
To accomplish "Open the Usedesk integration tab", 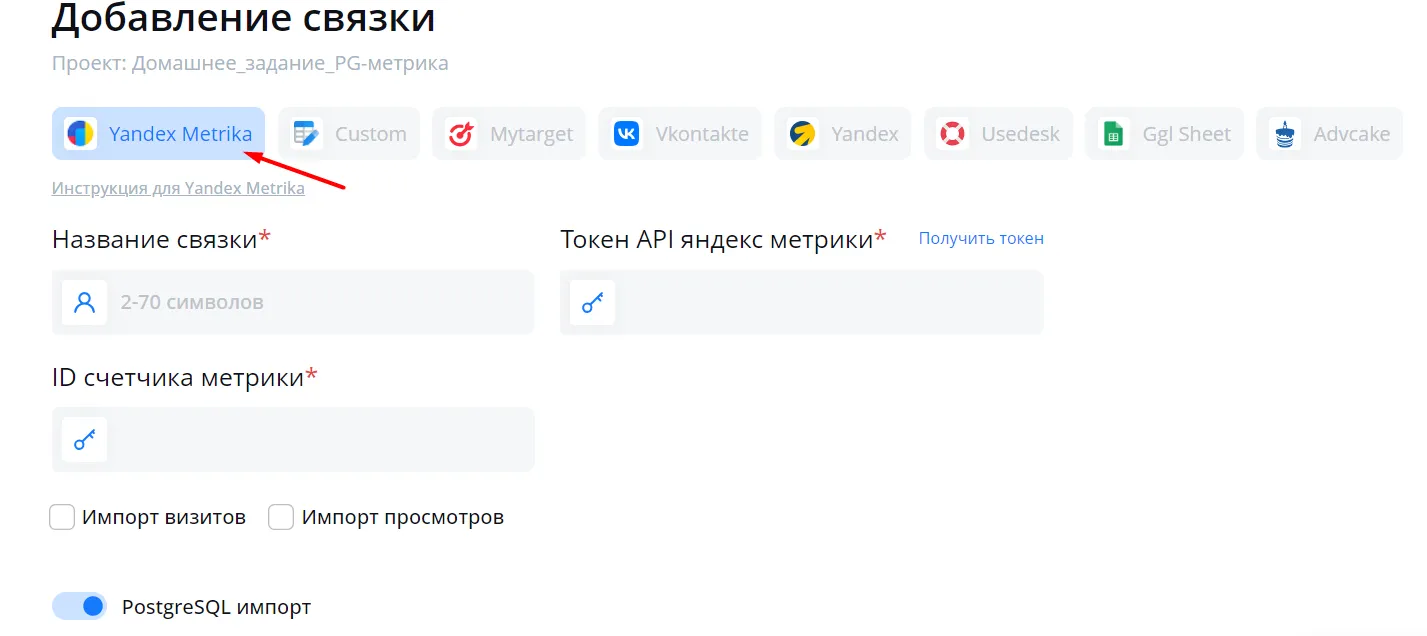I will coord(998,133).
